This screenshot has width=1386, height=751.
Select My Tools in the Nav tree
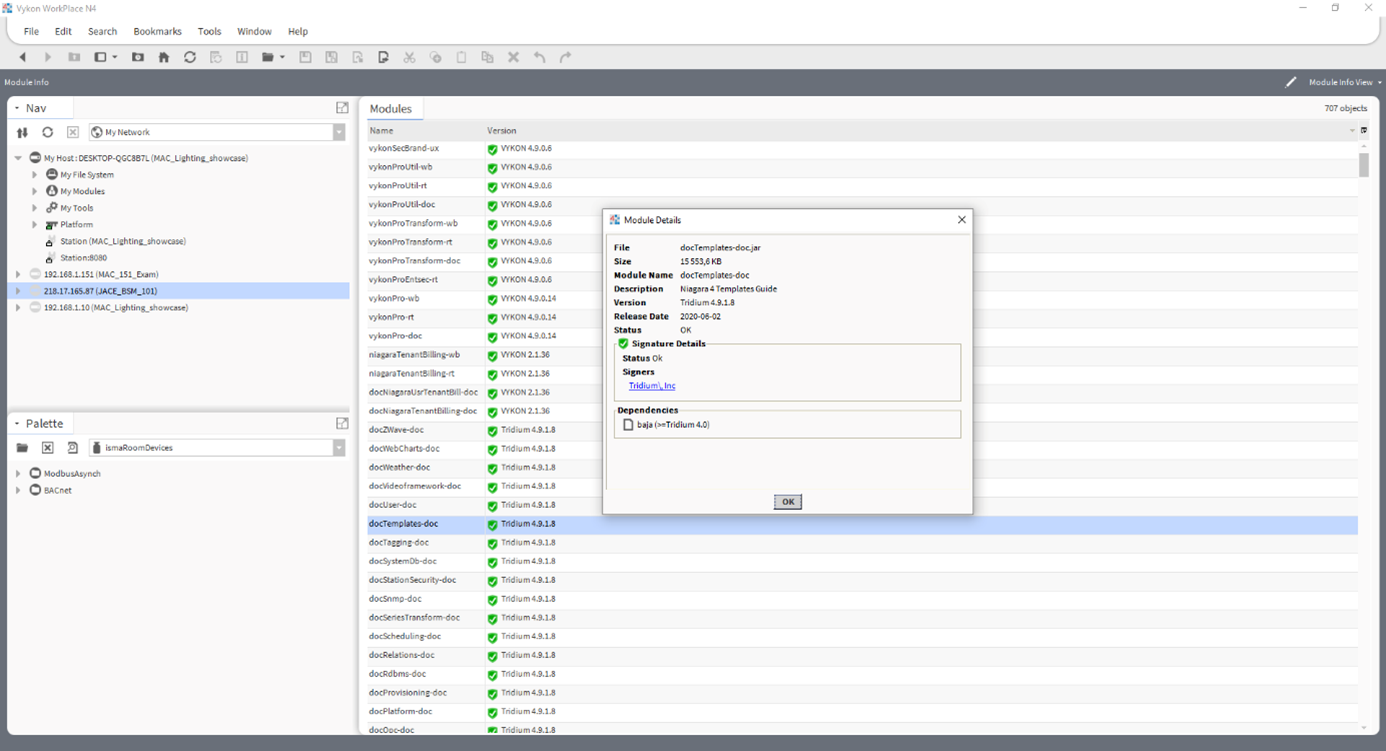(x=76, y=208)
